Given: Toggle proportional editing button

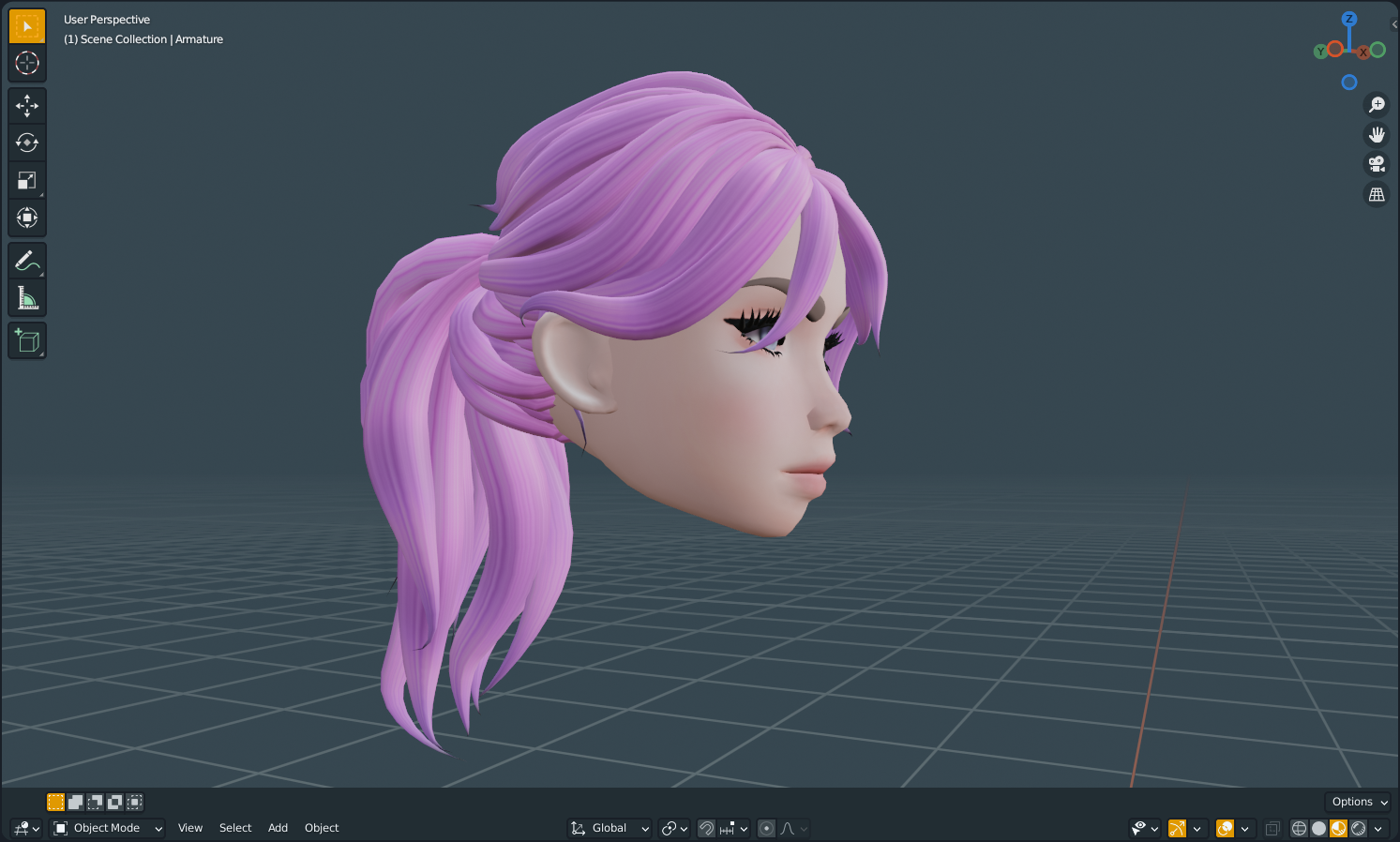Looking at the screenshot, I should pos(766,828).
